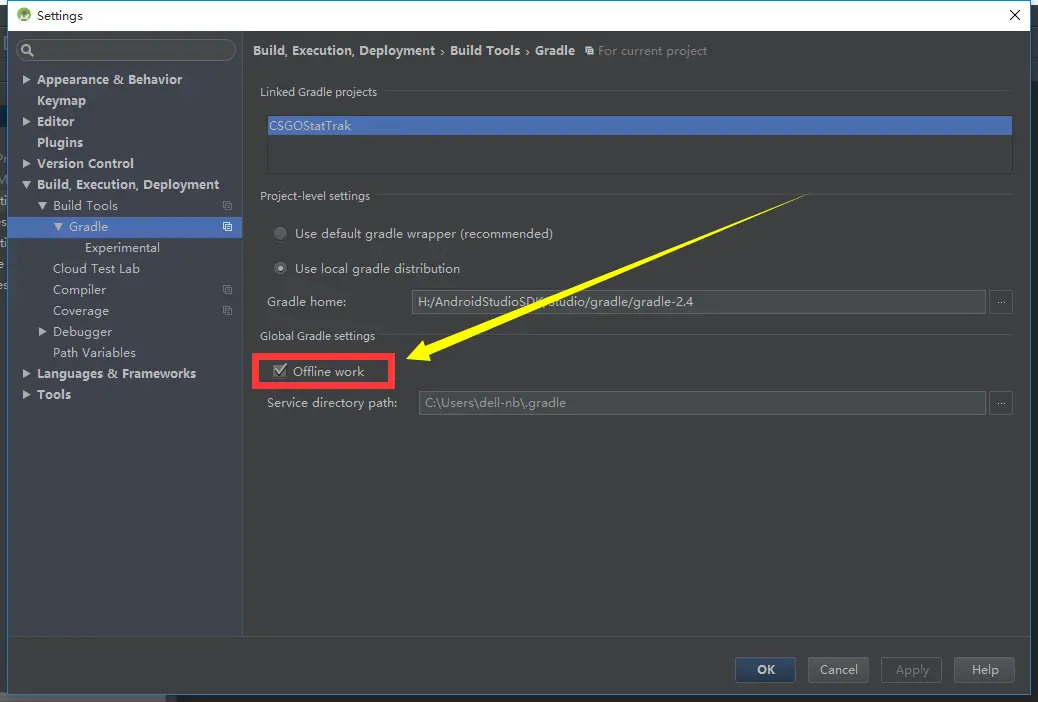The height and width of the screenshot is (702, 1038).
Task: Click project-scope icon beside Coverage row
Action: point(227,311)
